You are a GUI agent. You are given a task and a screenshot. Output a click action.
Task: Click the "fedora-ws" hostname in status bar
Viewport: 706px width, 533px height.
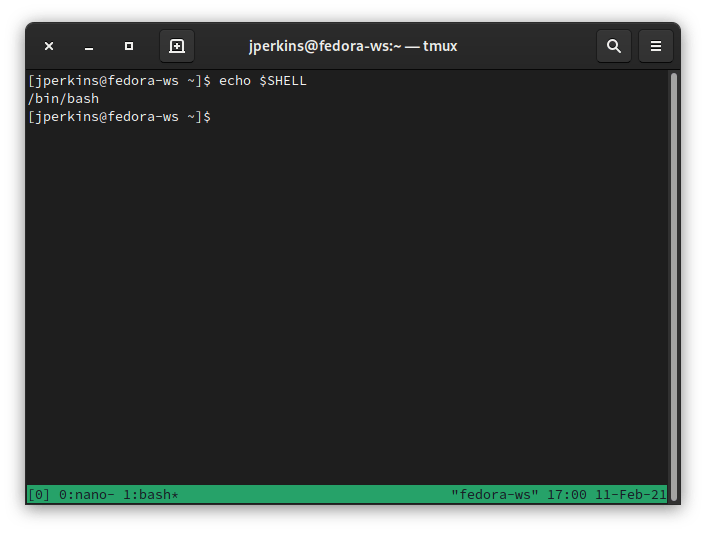pos(495,495)
